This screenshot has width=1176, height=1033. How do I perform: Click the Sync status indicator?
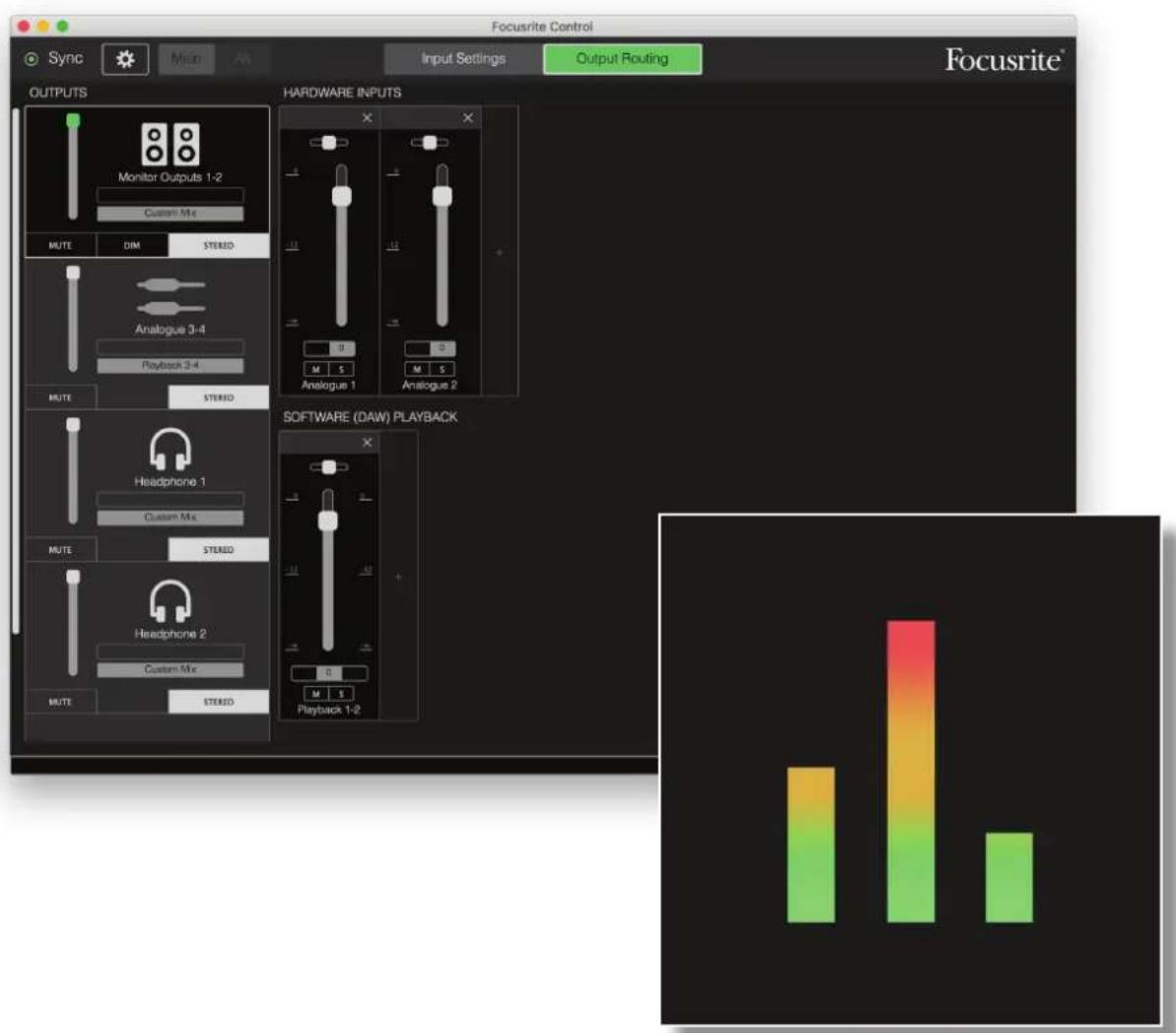point(32,58)
